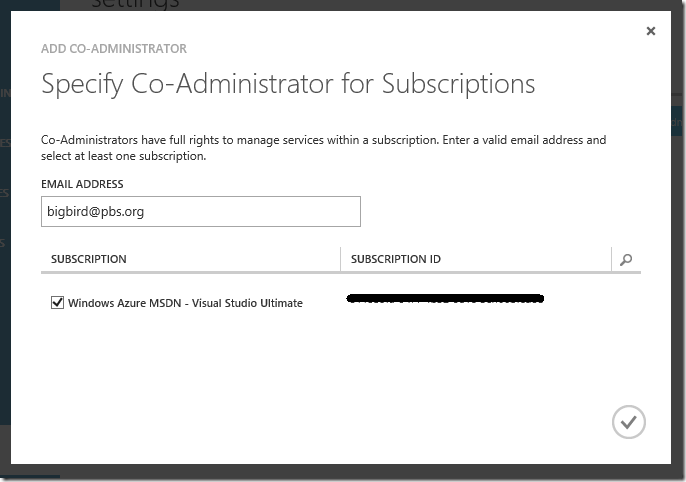
Task: Click the Co-Administrators description paragraph
Action: pos(323,148)
